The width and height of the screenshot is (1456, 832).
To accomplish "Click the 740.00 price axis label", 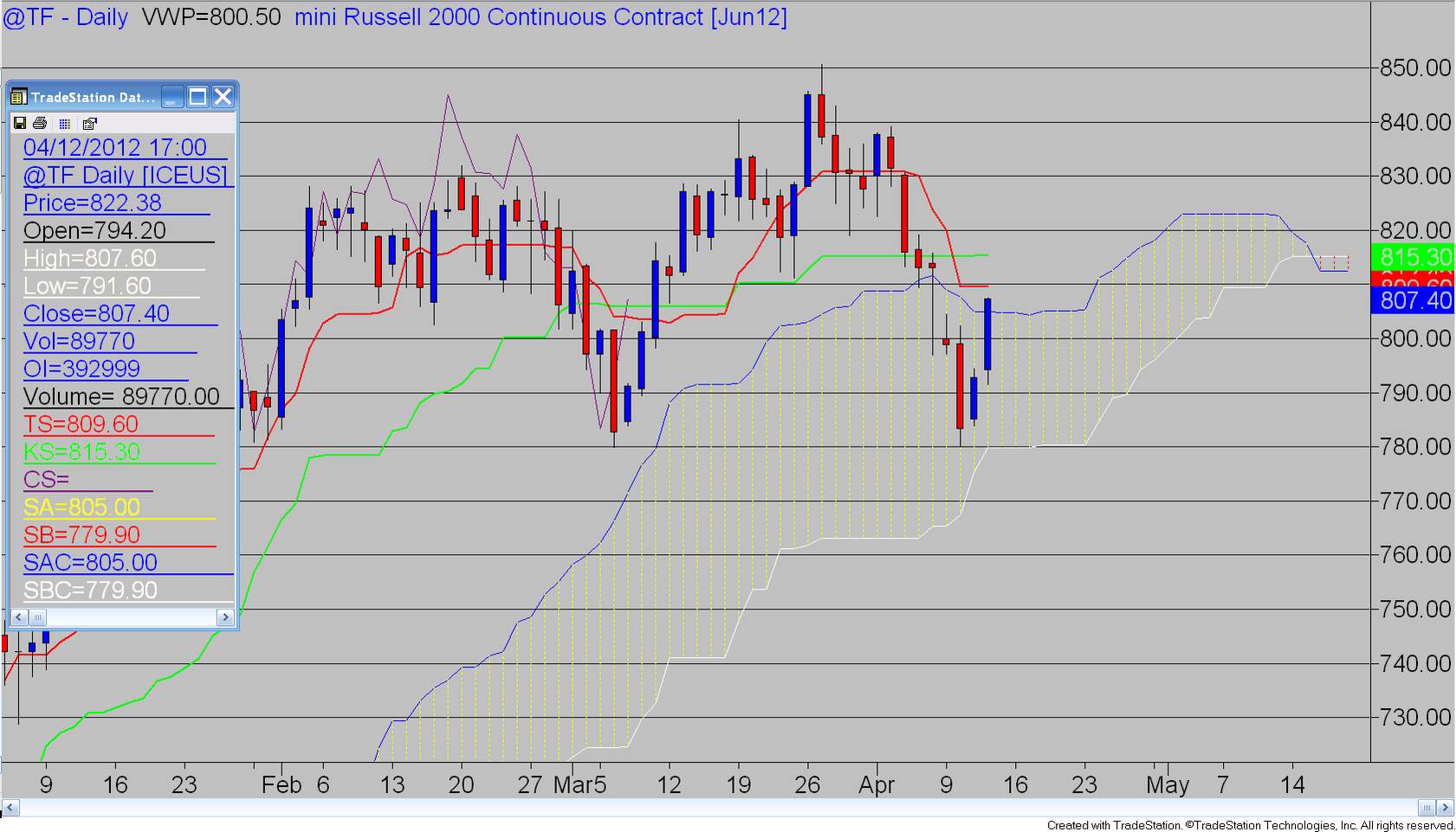I will tap(1415, 664).
